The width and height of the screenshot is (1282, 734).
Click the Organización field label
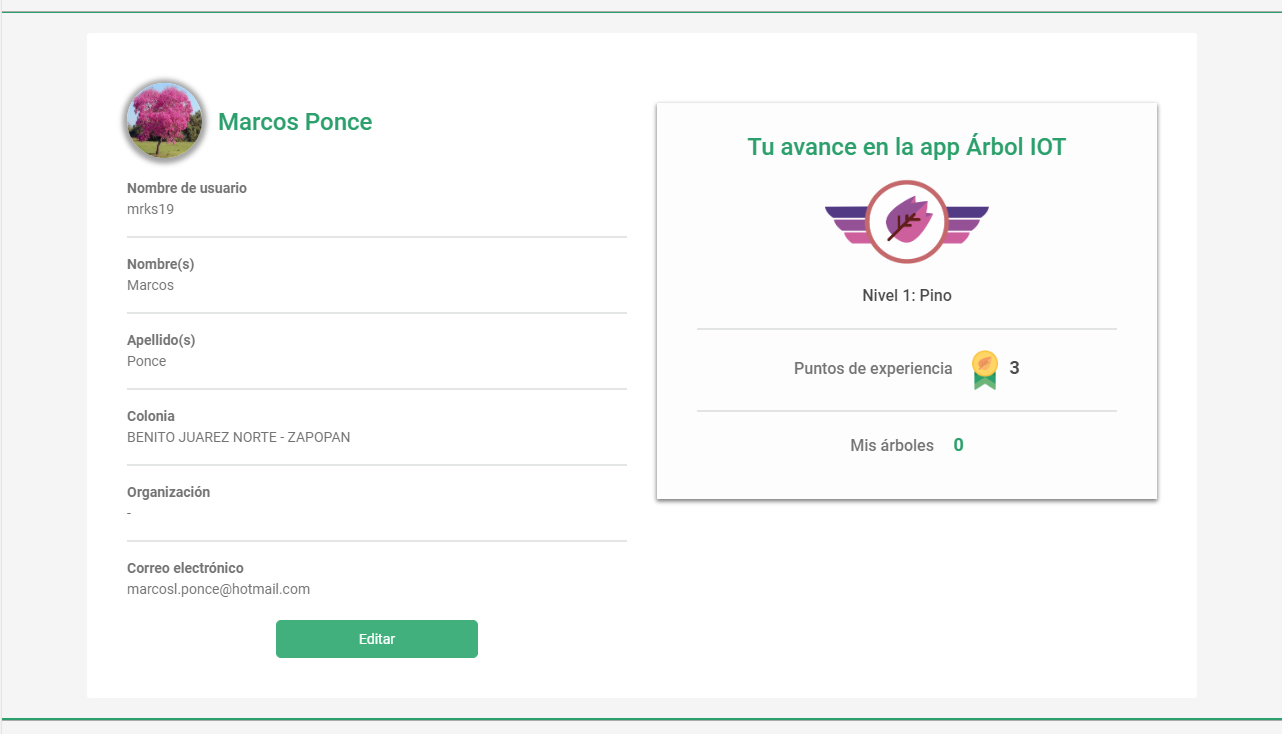click(169, 492)
